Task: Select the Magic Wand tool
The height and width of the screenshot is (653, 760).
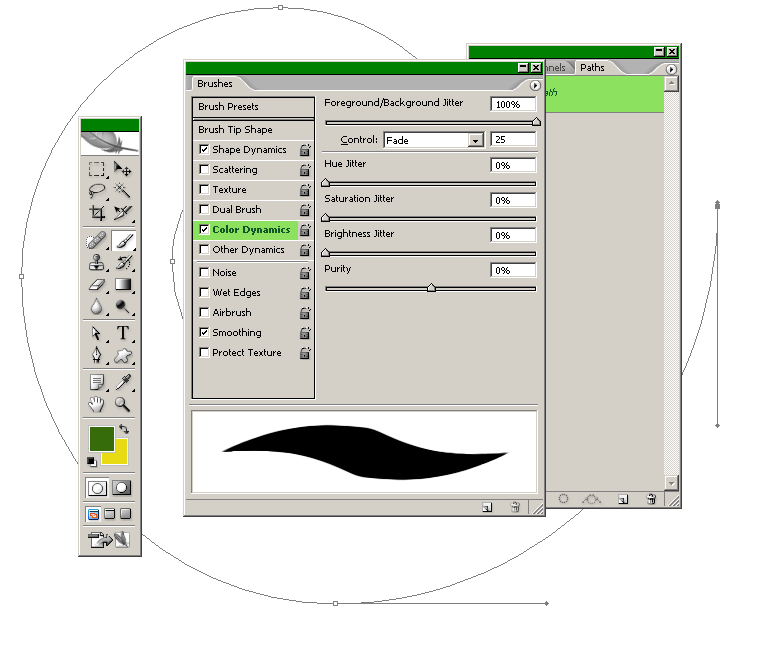Action: [x=123, y=191]
